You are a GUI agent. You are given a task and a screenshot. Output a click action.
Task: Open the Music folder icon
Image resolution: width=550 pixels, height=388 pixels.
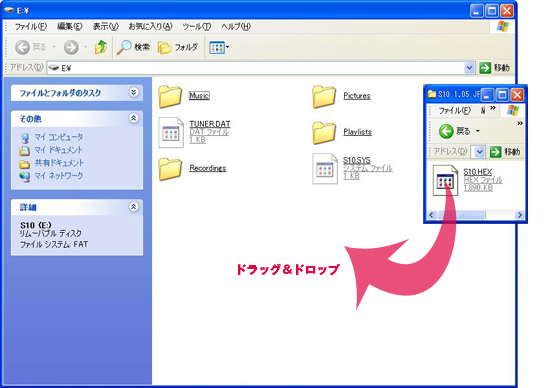point(170,96)
